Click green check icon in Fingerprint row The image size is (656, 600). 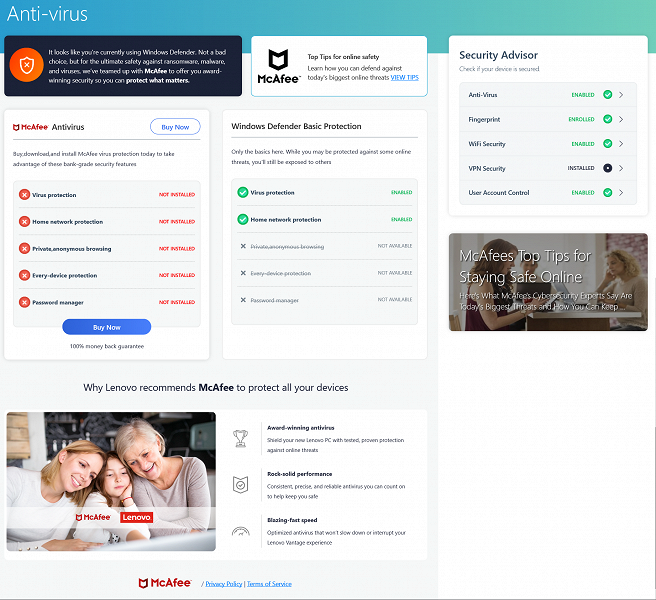(607, 119)
